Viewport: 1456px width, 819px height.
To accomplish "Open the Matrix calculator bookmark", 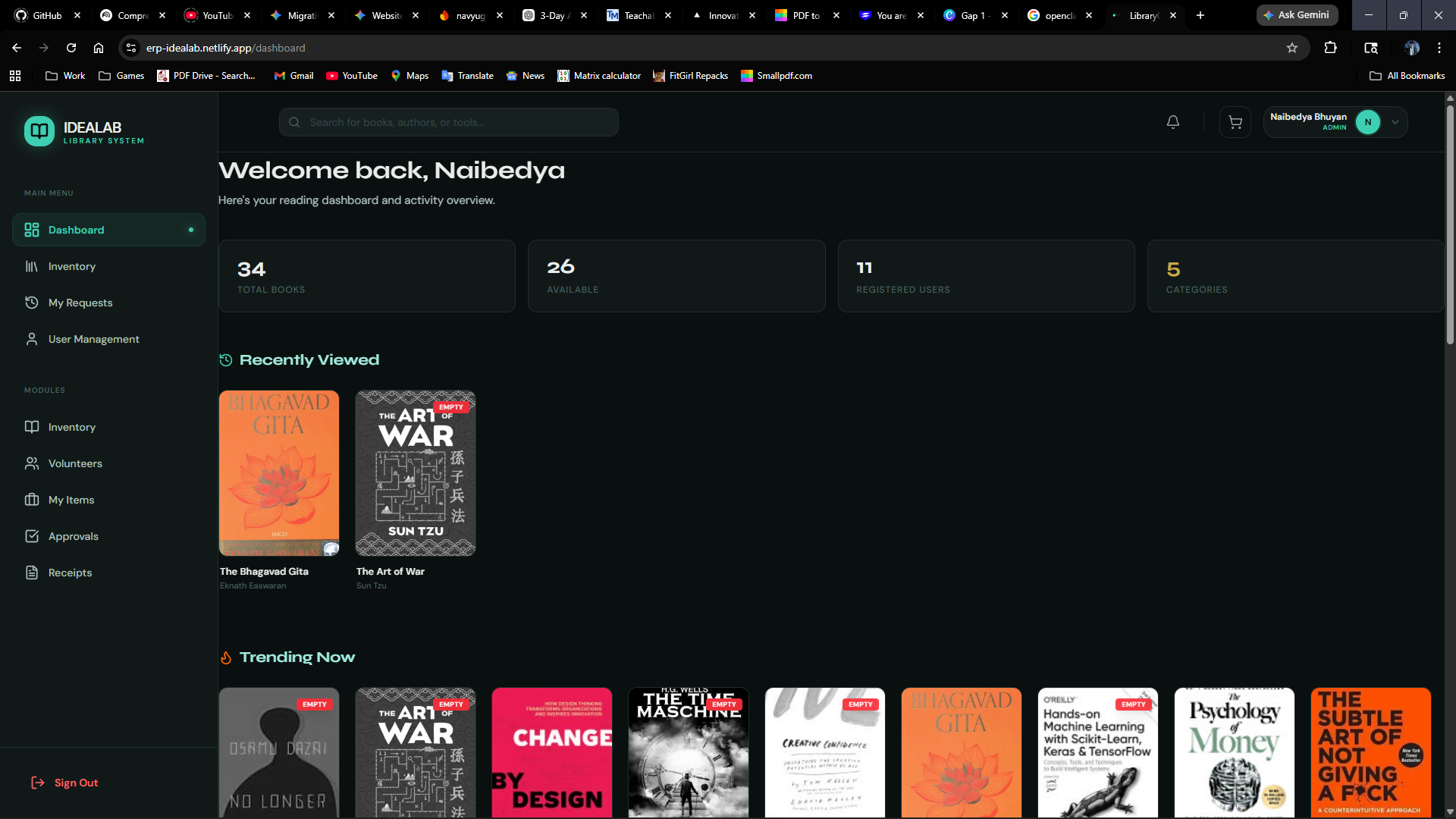I will coord(599,76).
